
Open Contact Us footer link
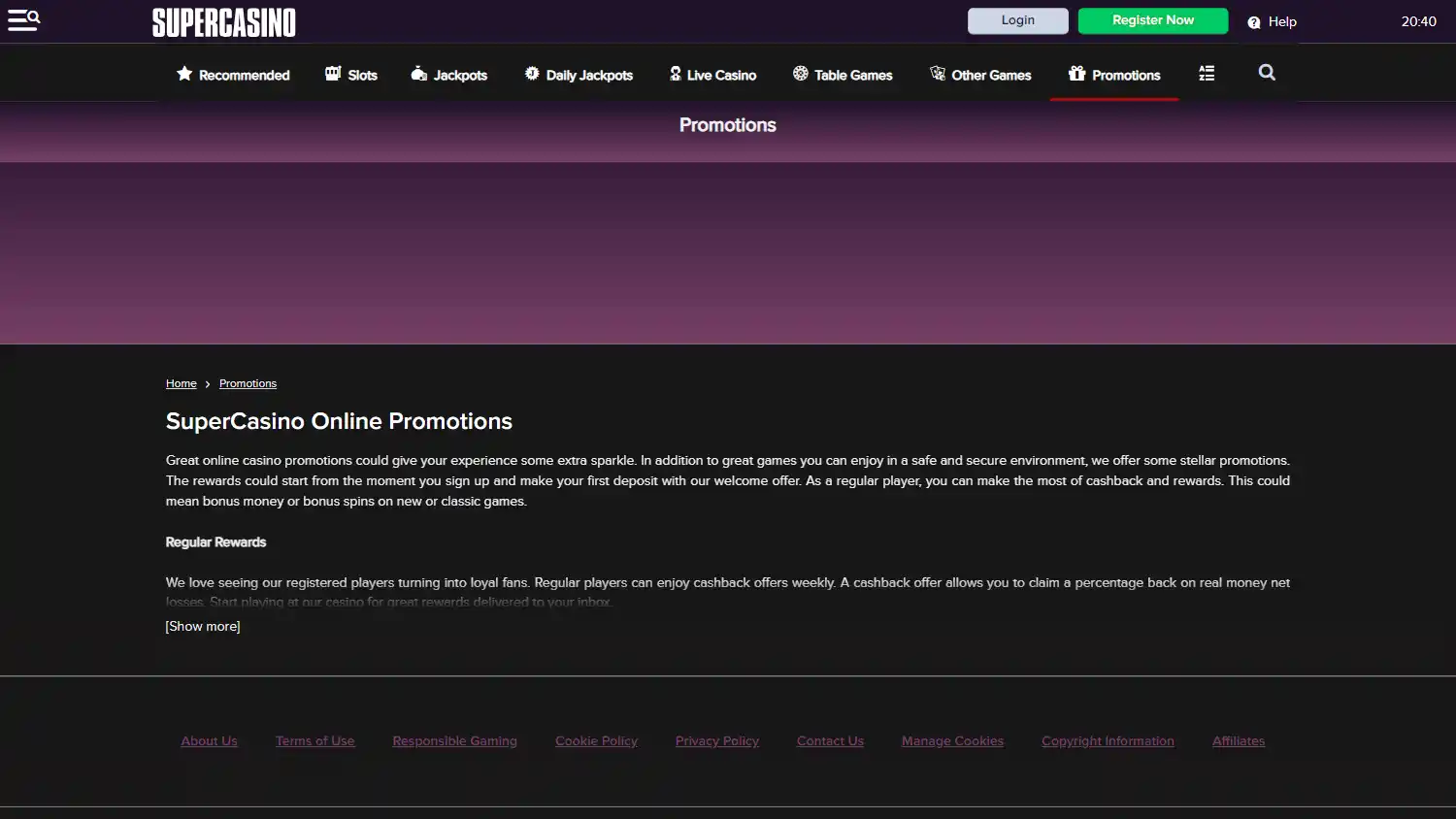click(x=830, y=740)
